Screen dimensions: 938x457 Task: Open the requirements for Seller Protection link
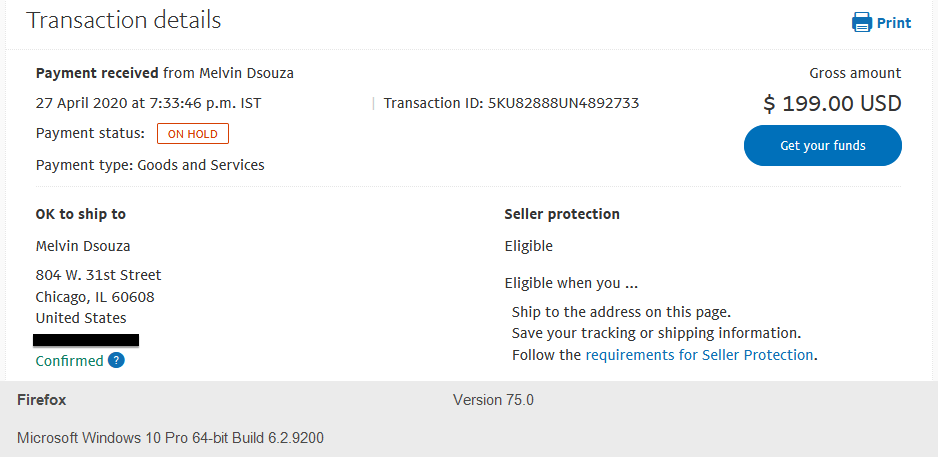point(699,355)
